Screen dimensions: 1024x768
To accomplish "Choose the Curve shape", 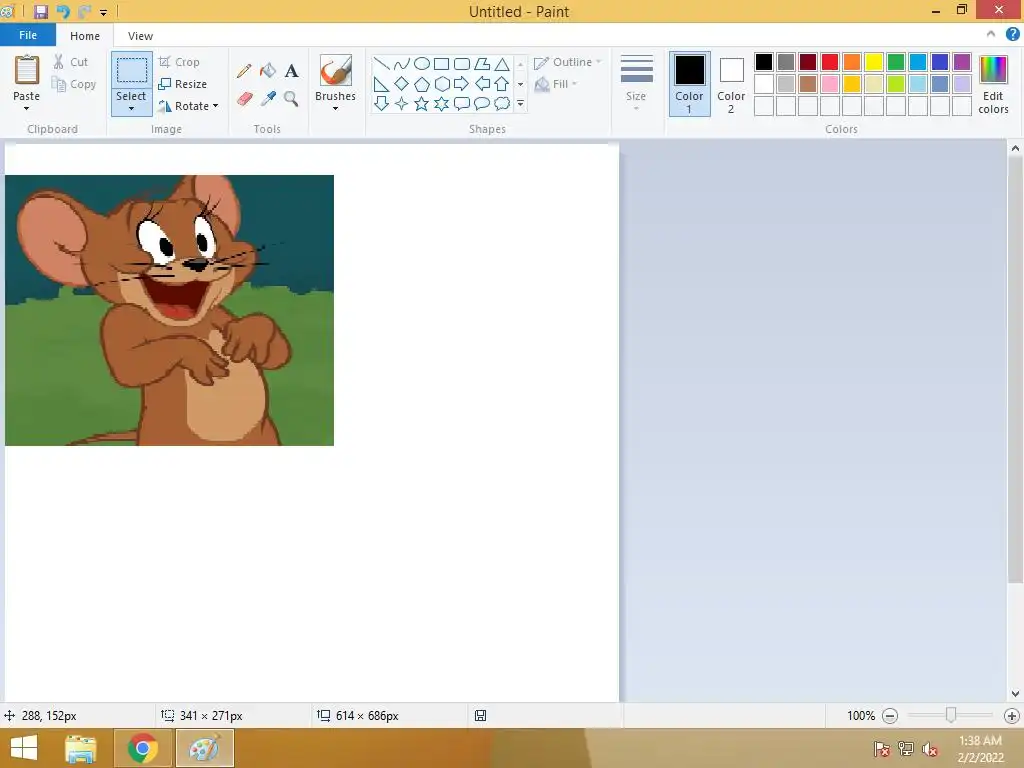I will point(402,64).
